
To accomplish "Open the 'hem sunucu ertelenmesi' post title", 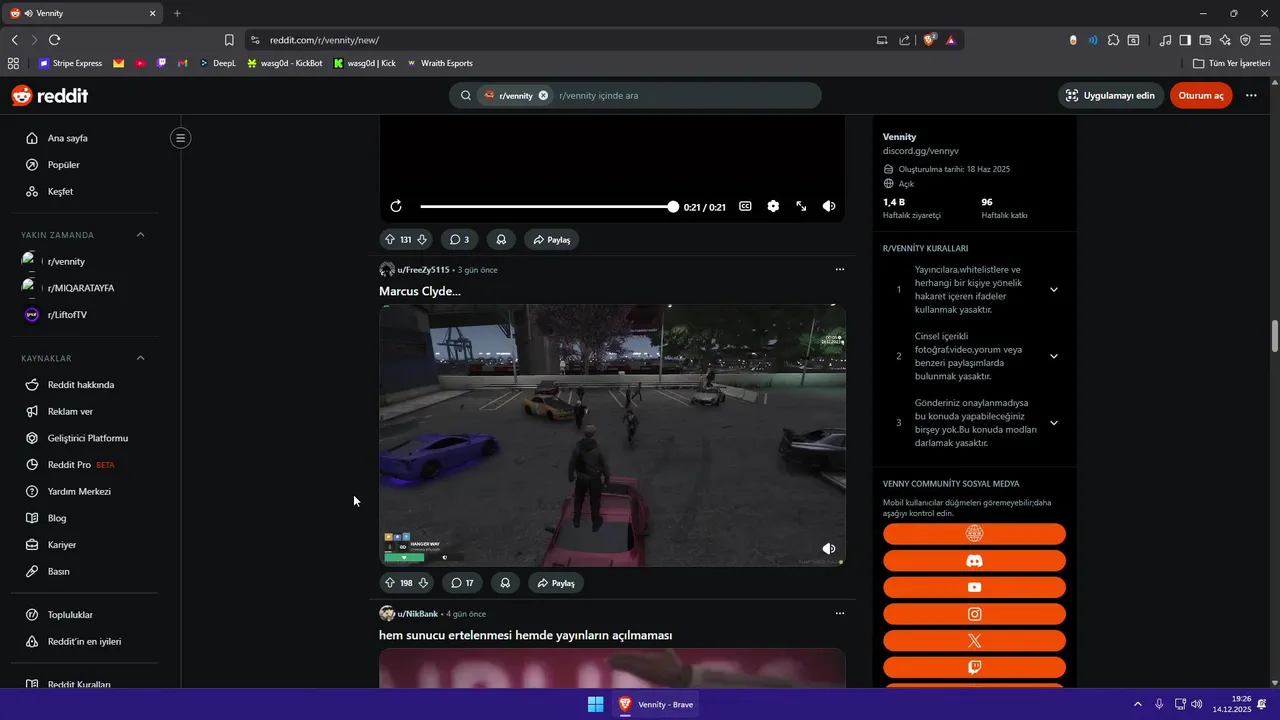I will coord(525,636).
